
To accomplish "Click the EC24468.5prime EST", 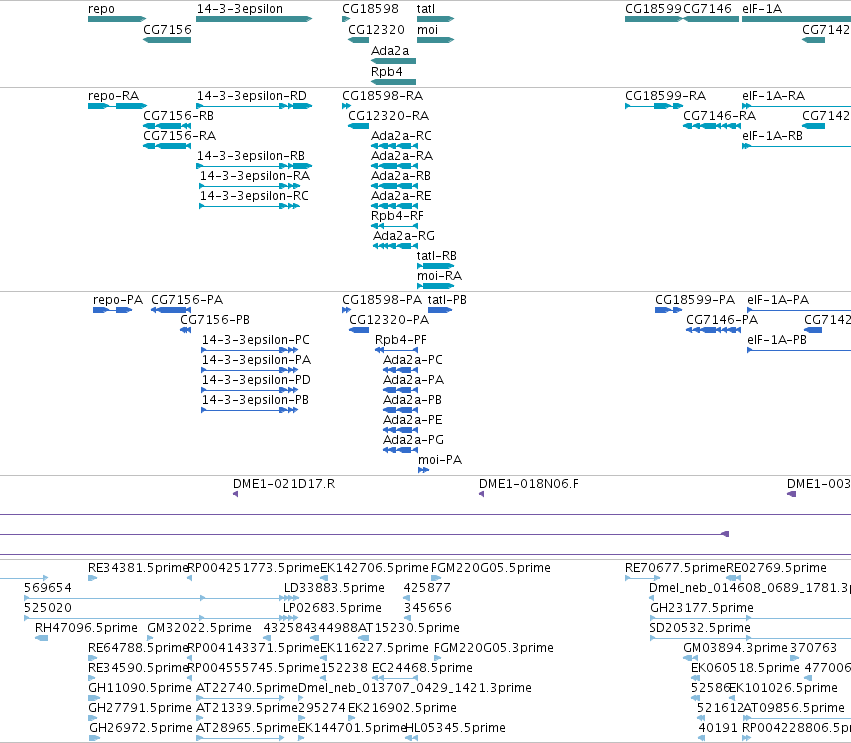I will 395,678.
